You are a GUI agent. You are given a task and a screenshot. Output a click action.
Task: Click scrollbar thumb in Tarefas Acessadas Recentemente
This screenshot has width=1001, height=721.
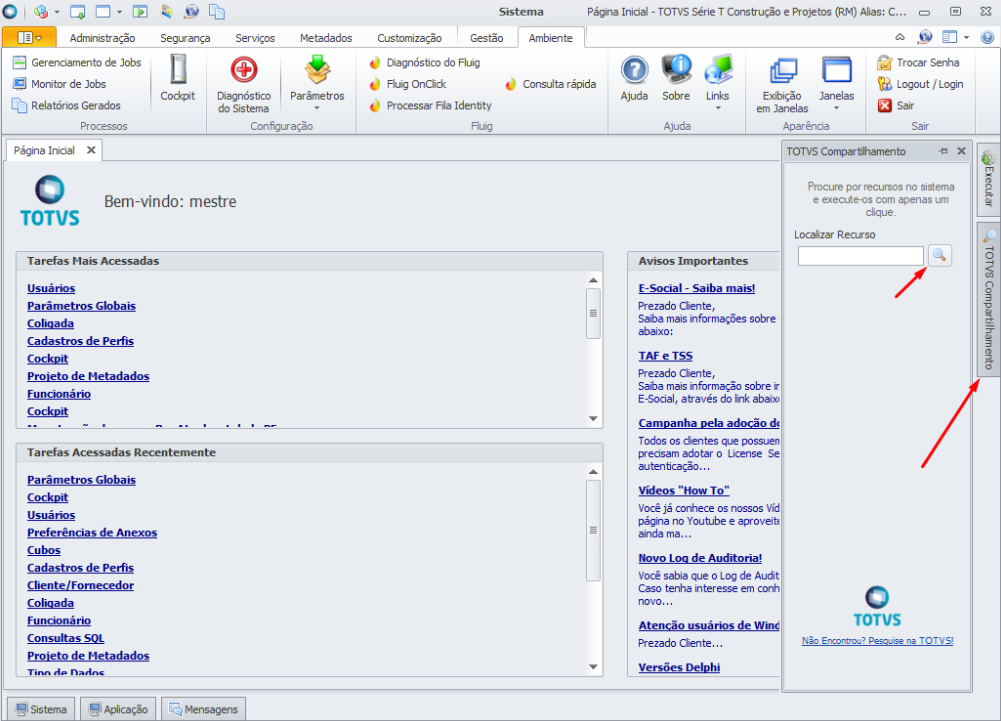coord(593,530)
